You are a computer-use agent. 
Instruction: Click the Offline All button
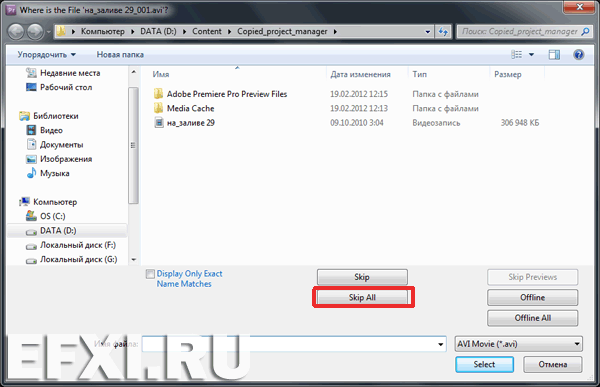[x=532, y=318]
